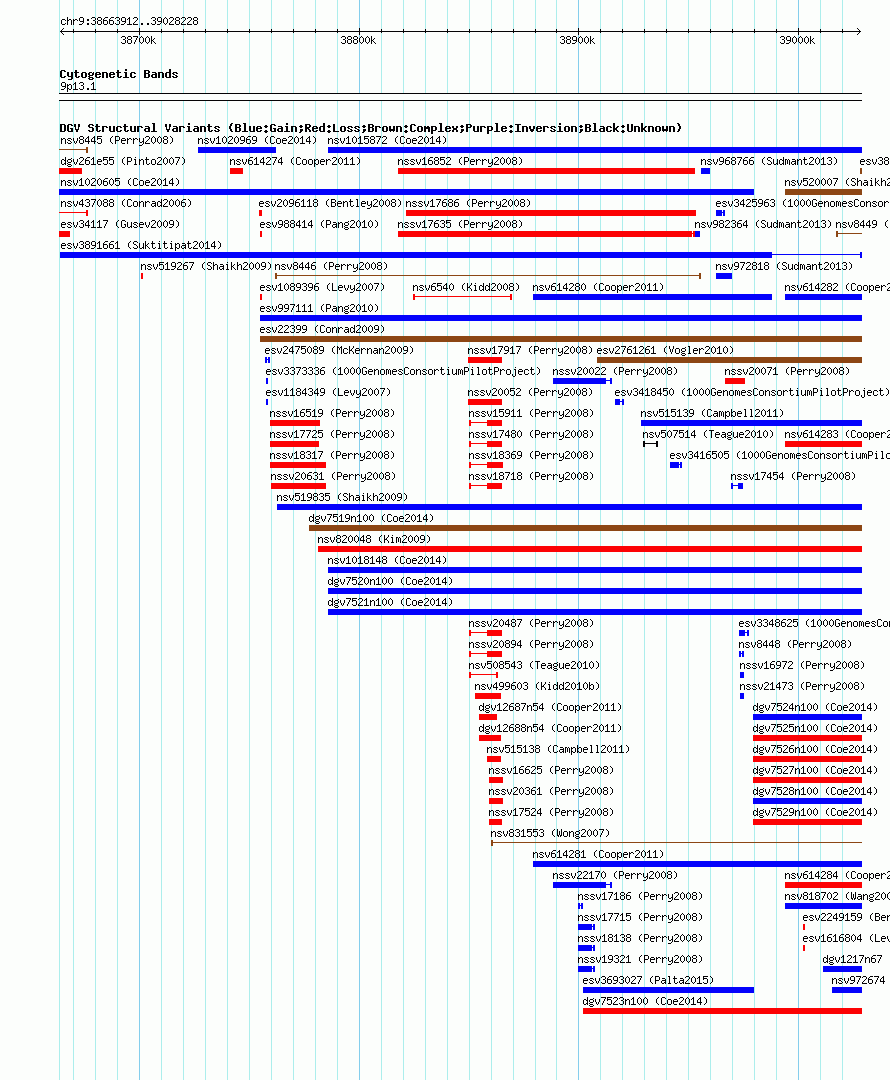890x1080 pixels.
Task: Click the esv2096118 (Bentley2008) label
Action: coord(330,203)
